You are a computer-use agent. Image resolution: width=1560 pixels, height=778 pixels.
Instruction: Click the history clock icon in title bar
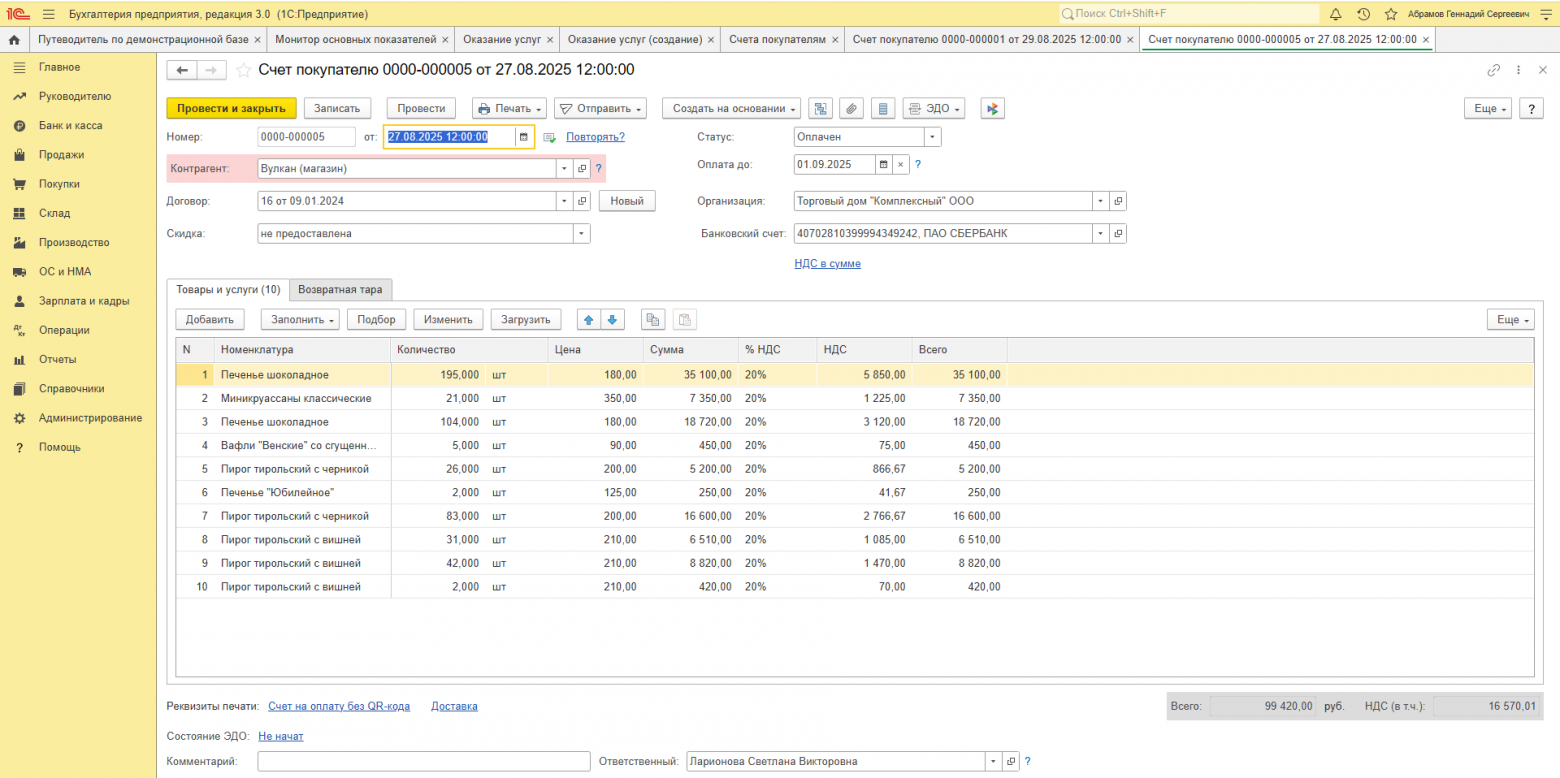pos(1363,14)
